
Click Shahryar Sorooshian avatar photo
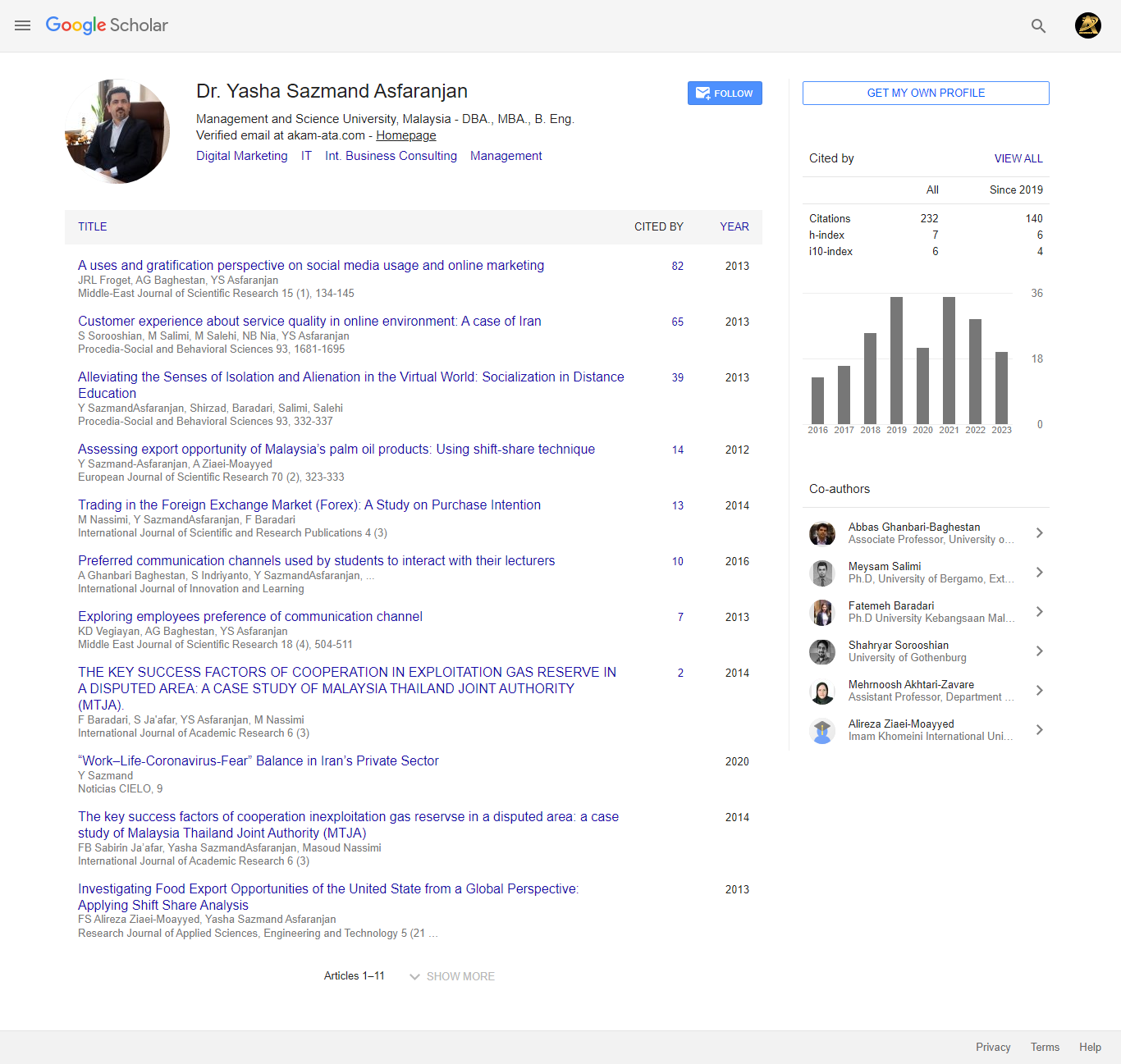822,651
